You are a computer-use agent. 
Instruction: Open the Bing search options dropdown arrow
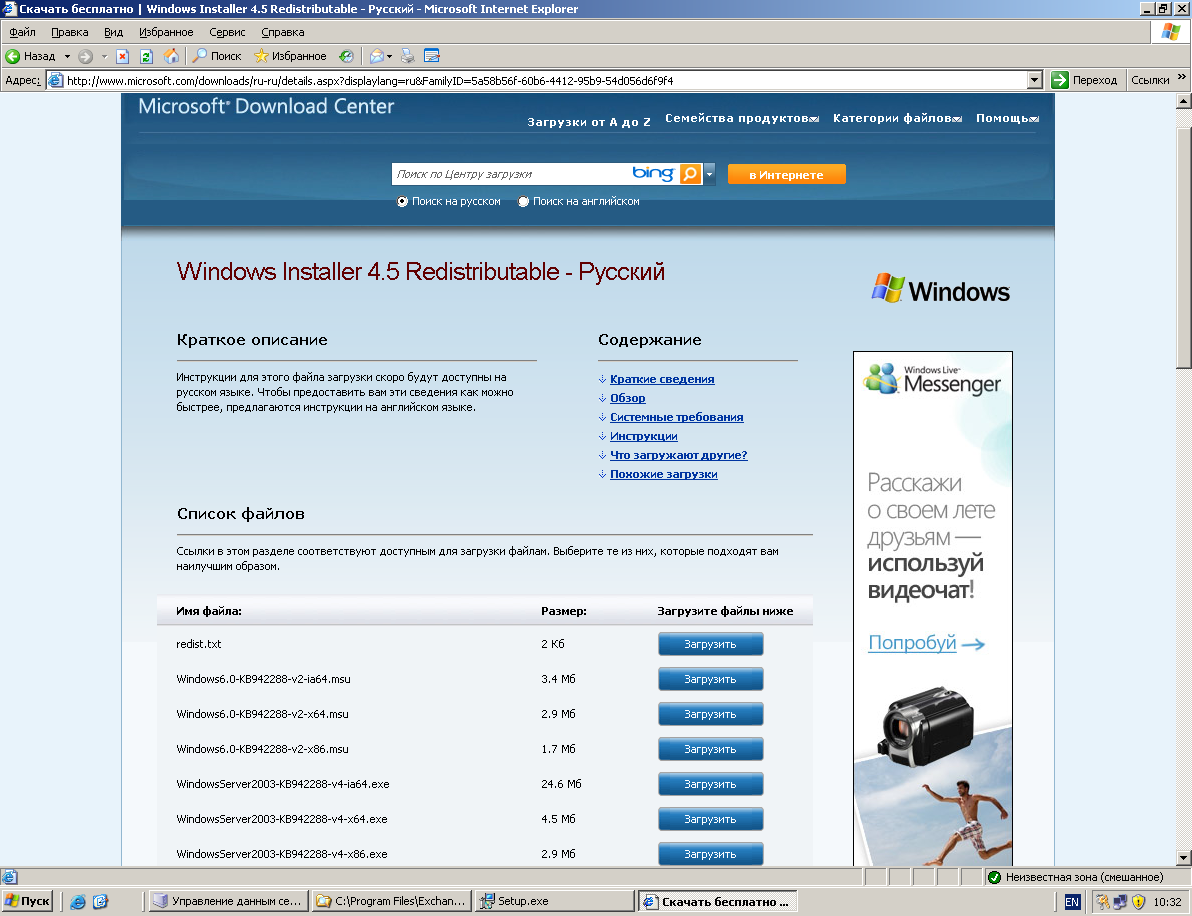pos(709,174)
